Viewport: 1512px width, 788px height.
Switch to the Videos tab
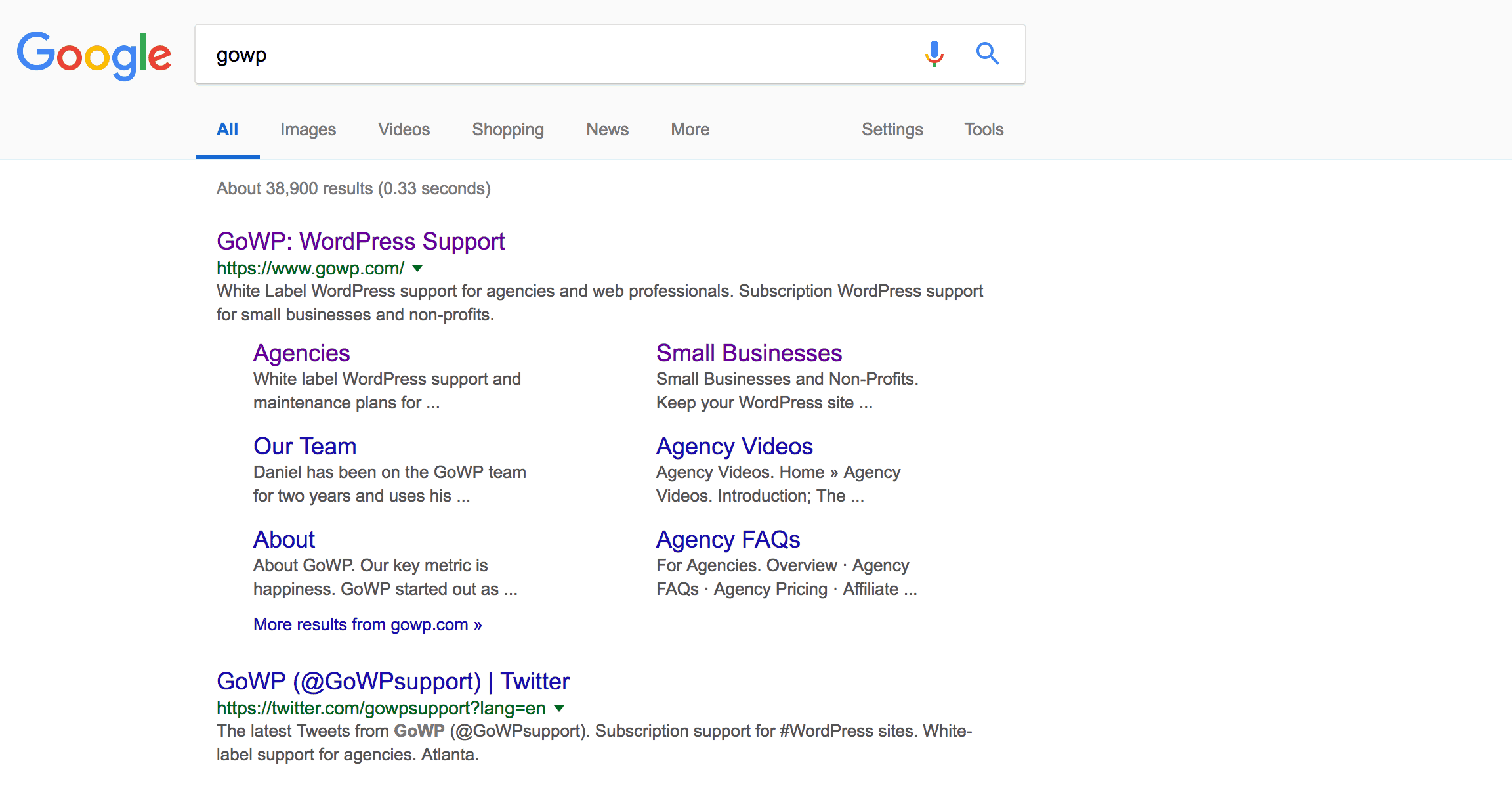[x=404, y=129]
